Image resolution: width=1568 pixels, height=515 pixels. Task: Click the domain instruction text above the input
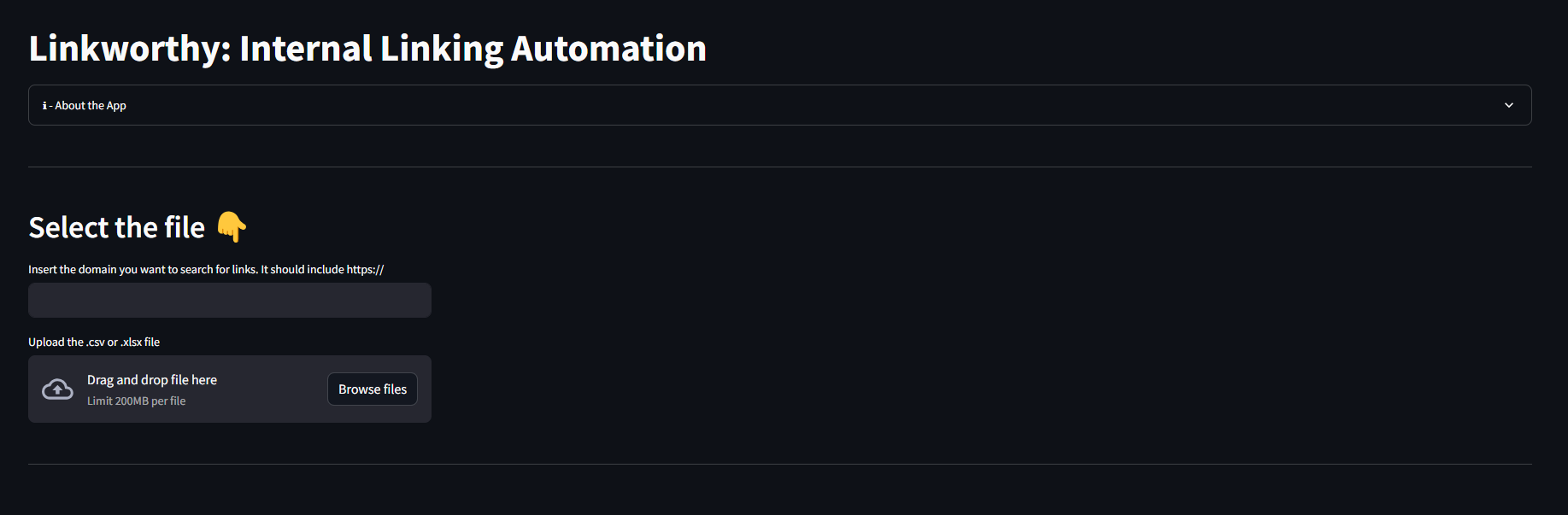coord(206,268)
